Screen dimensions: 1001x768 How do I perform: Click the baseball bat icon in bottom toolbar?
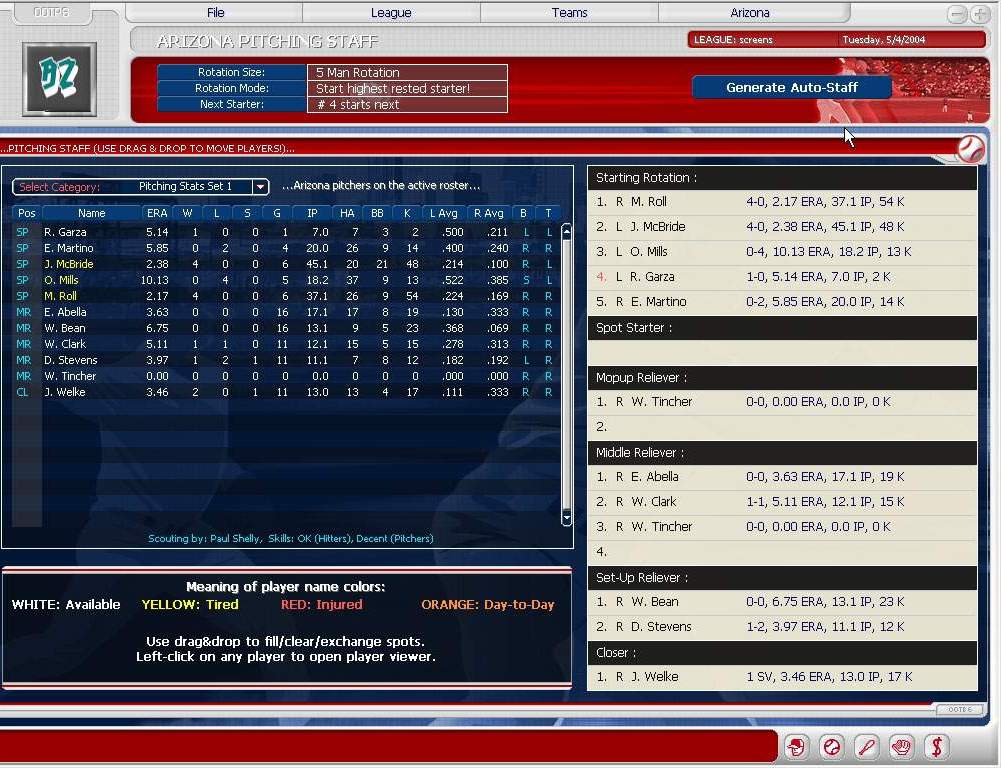[866, 746]
